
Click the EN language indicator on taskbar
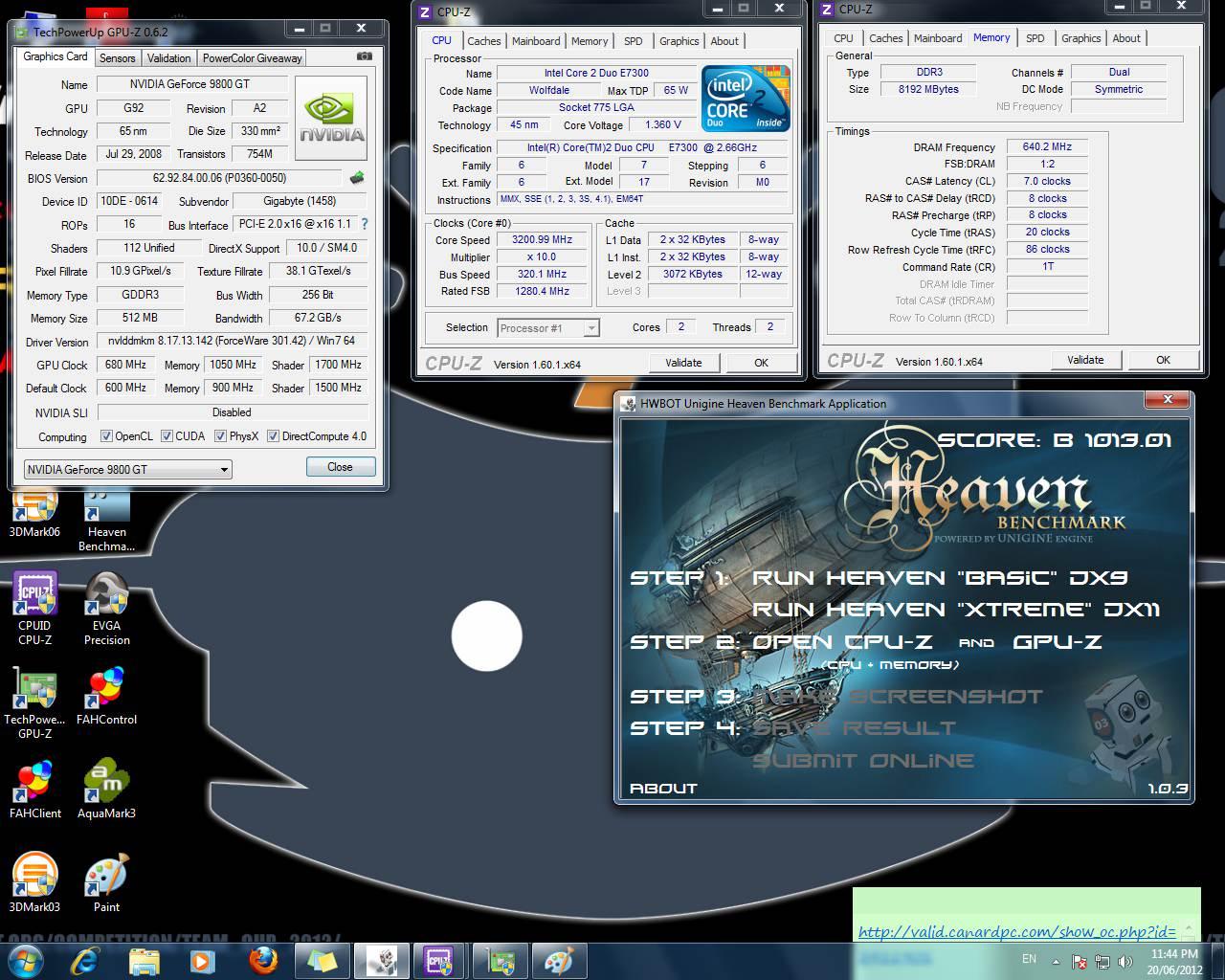pyautogui.click(x=1029, y=959)
